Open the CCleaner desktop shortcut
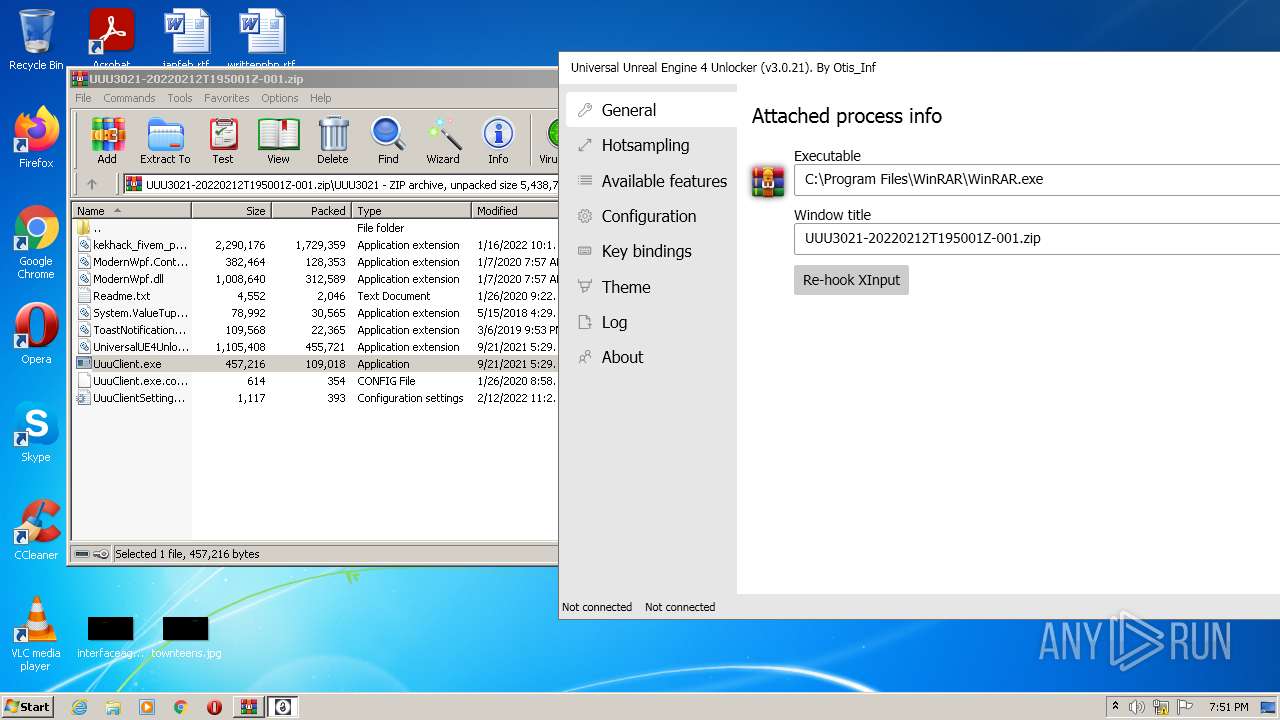This screenshot has height=720, width=1280. coord(36,530)
